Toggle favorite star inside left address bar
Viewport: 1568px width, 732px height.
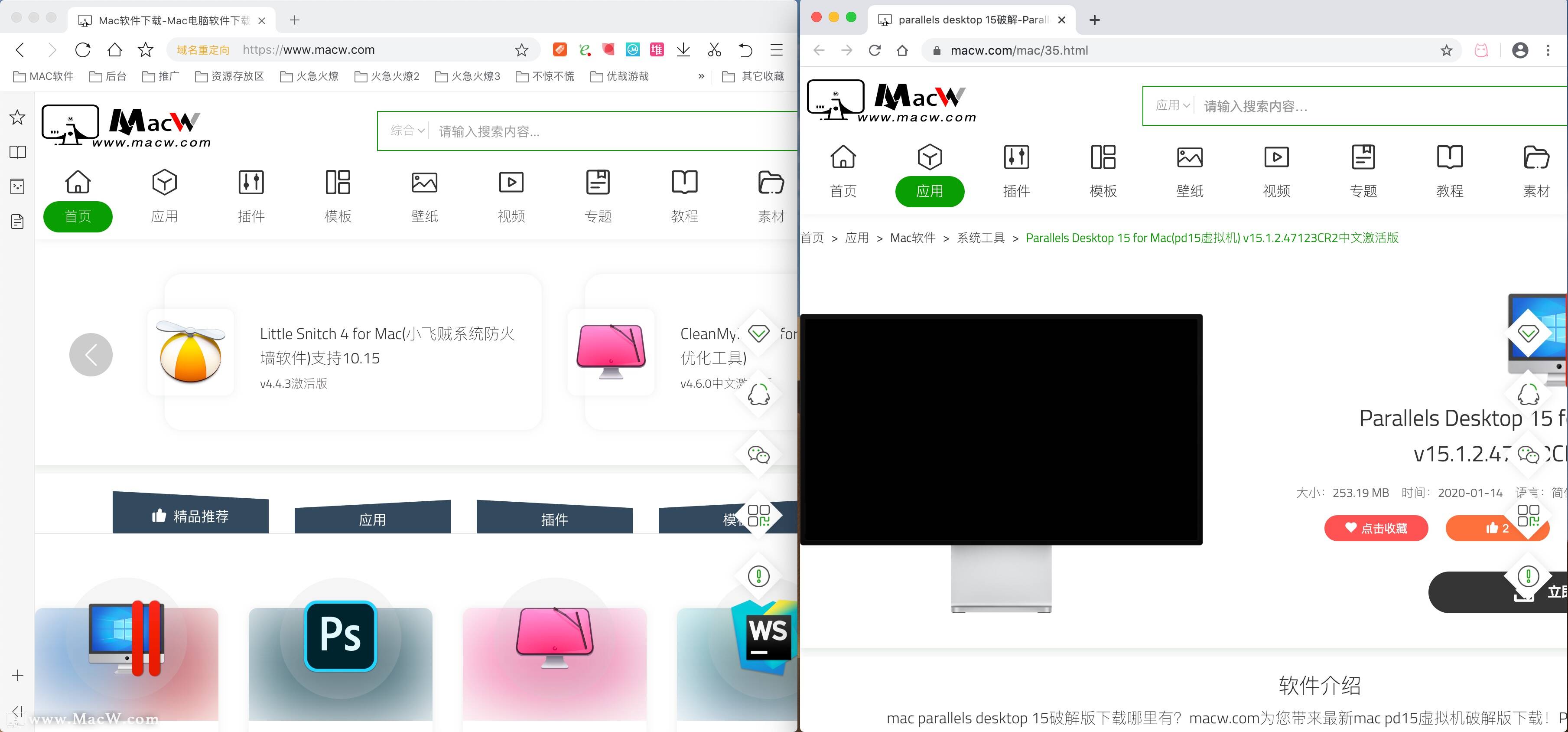(521, 50)
